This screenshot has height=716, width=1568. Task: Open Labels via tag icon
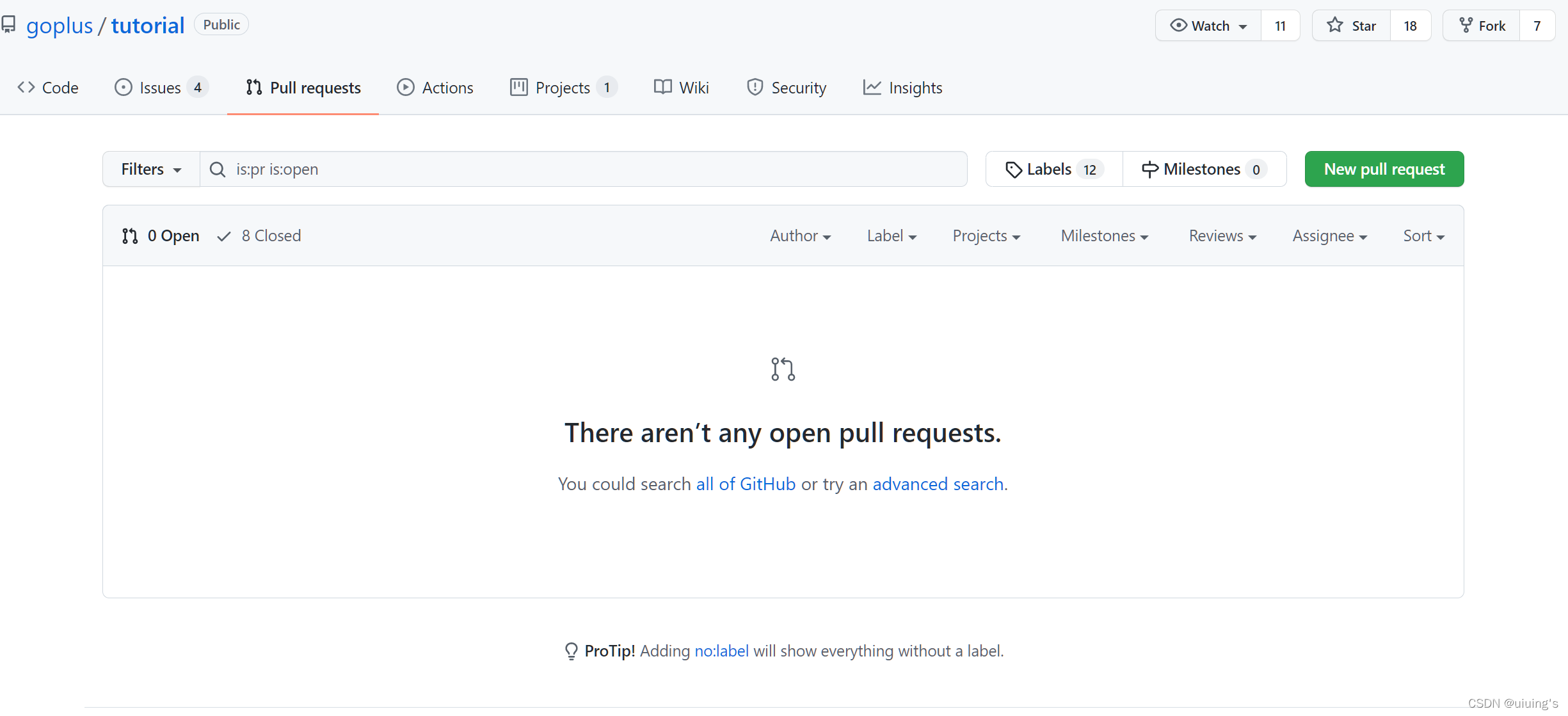pyautogui.click(x=1013, y=170)
